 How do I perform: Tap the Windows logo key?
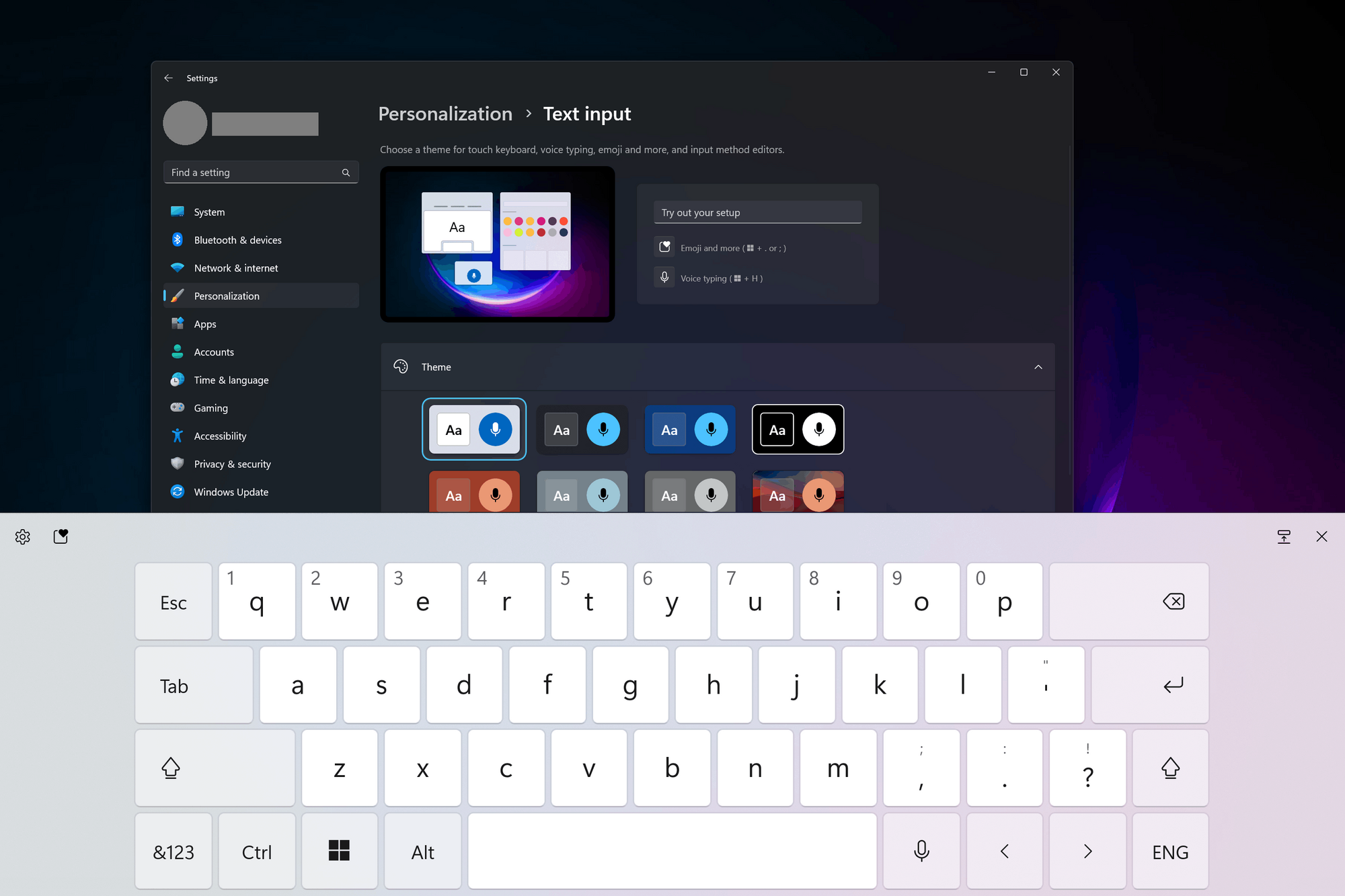coord(340,851)
